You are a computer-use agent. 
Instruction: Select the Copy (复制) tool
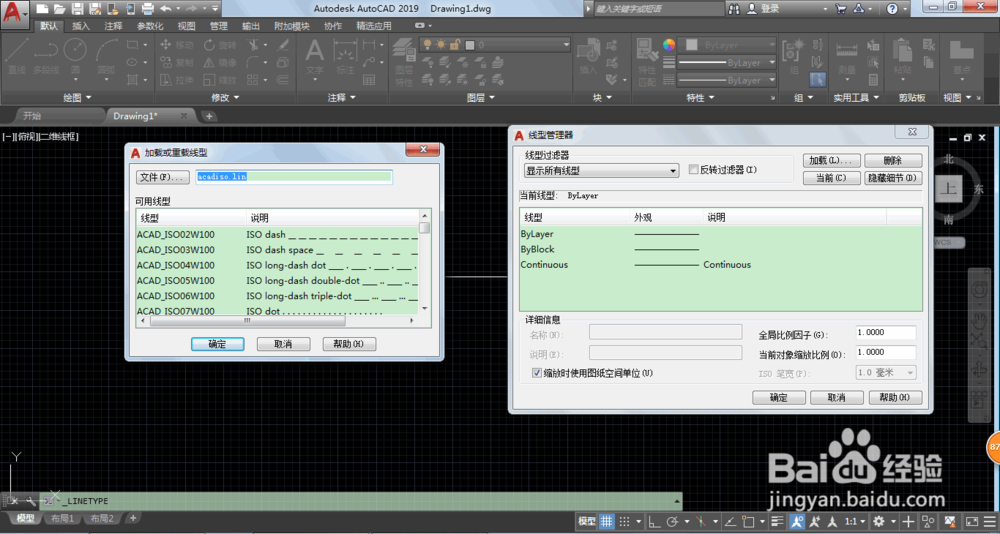coord(177,63)
